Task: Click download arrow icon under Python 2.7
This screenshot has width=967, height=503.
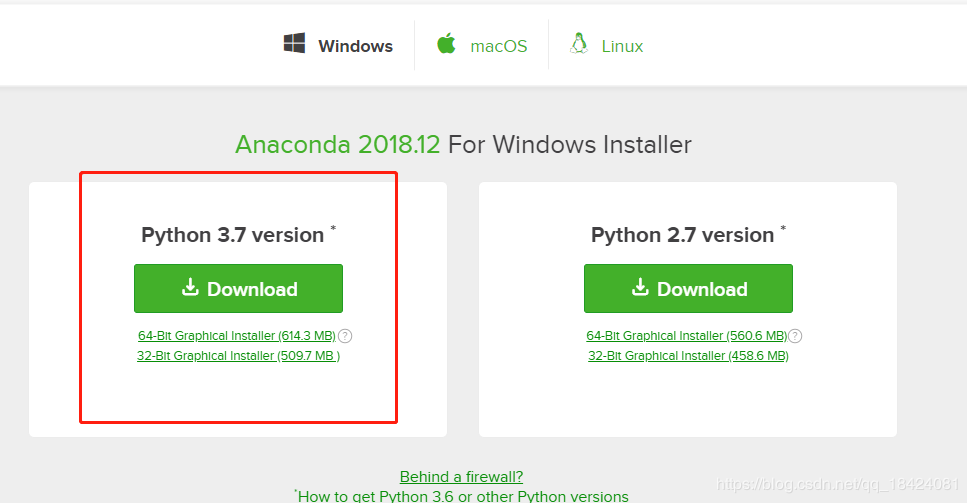Action: [x=640, y=288]
